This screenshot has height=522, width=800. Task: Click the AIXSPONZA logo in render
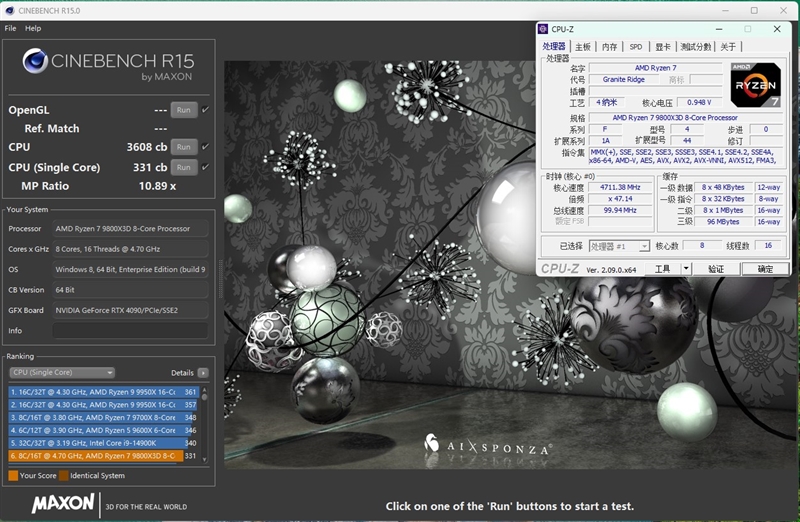tap(488, 445)
